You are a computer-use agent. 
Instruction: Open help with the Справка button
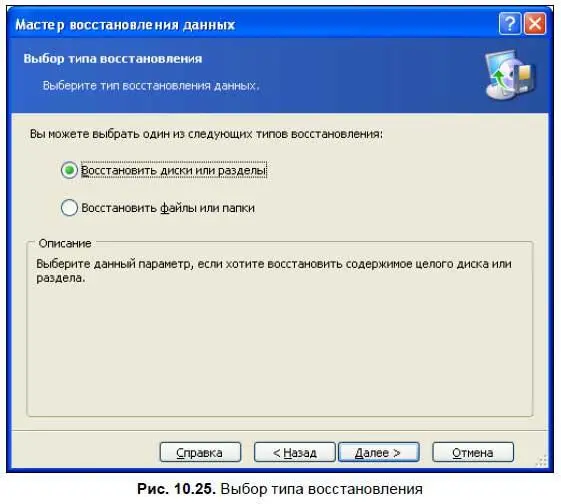coord(200,452)
